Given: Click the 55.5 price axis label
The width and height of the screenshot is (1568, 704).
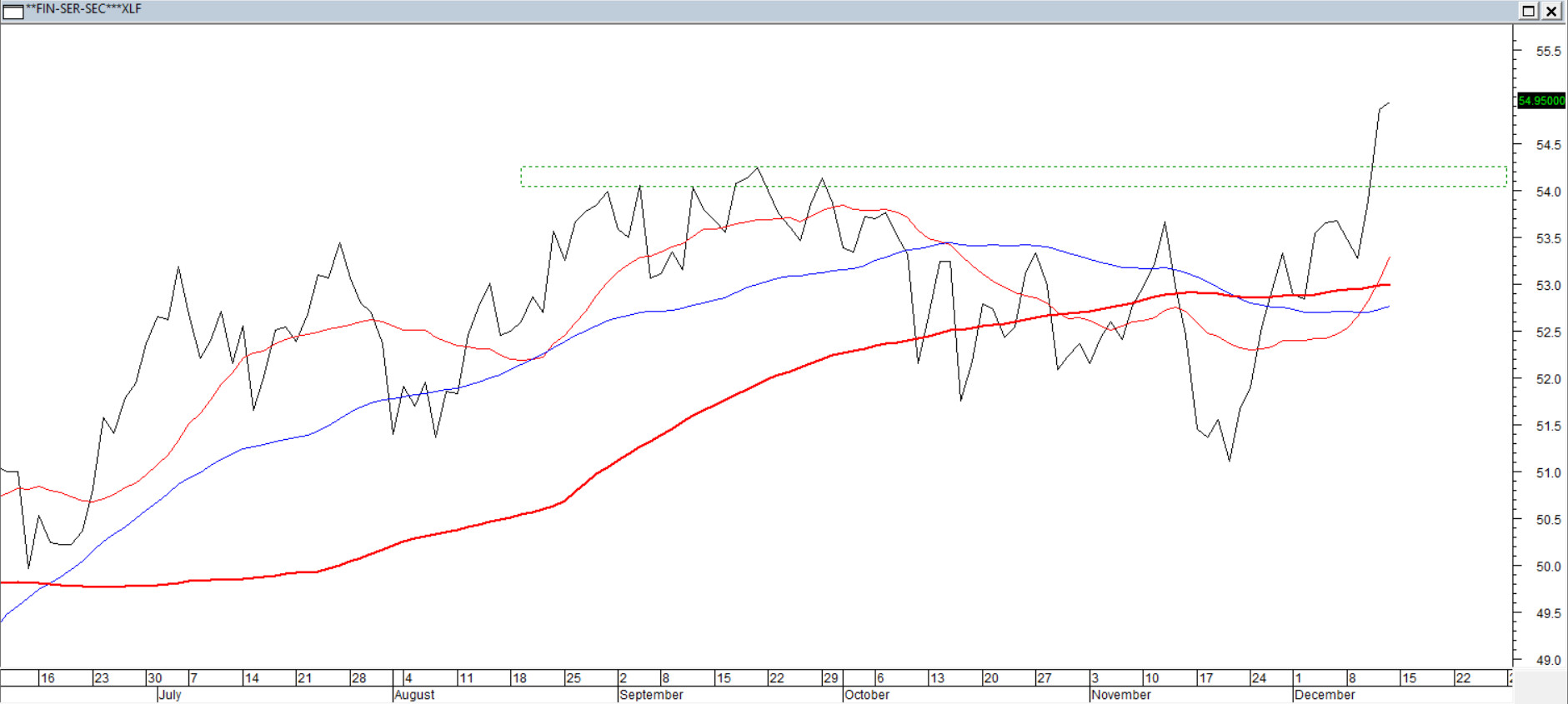Looking at the screenshot, I should [x=1548, y=52].
